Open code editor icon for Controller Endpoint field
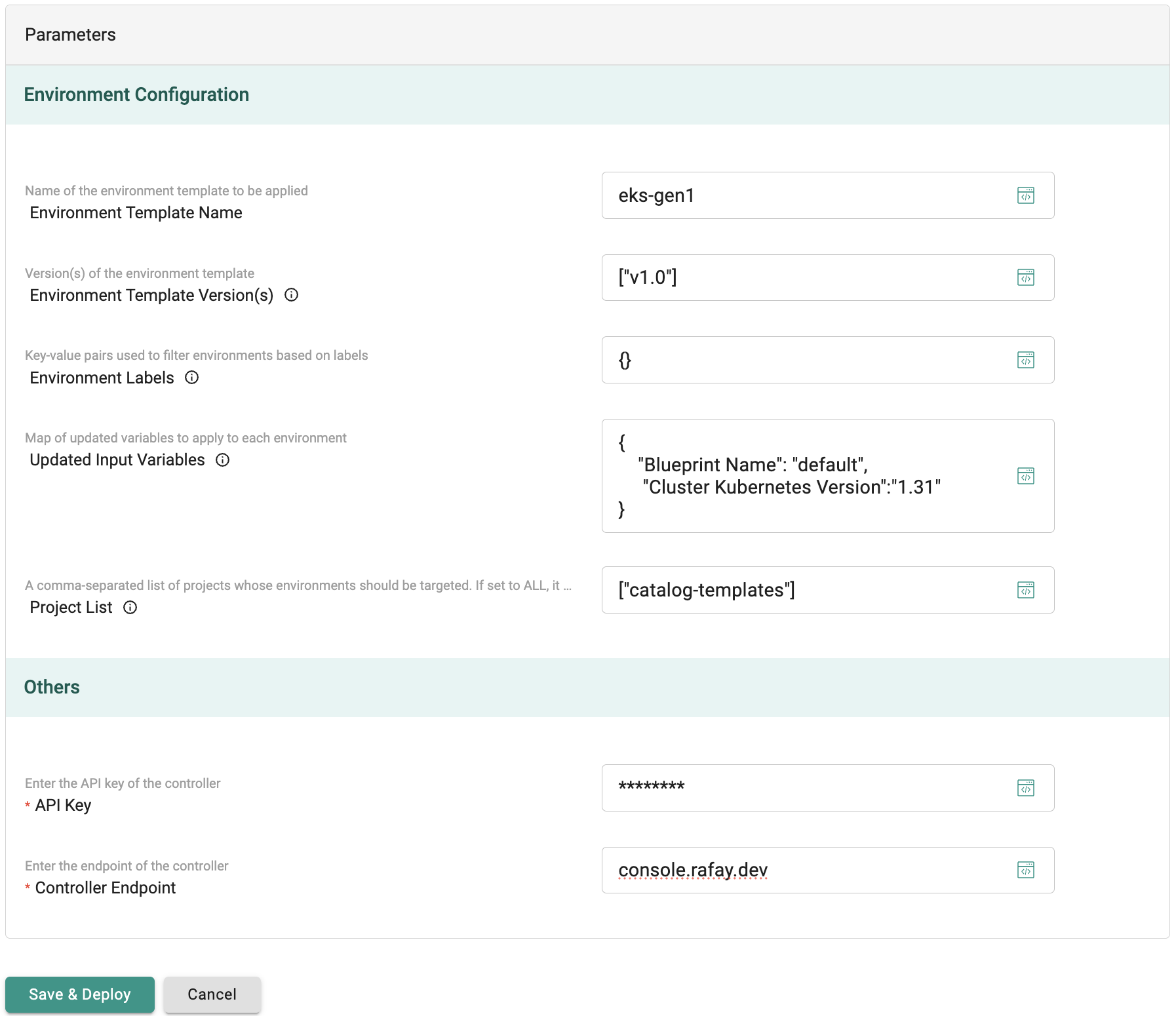 click(x=1025, y=870)
